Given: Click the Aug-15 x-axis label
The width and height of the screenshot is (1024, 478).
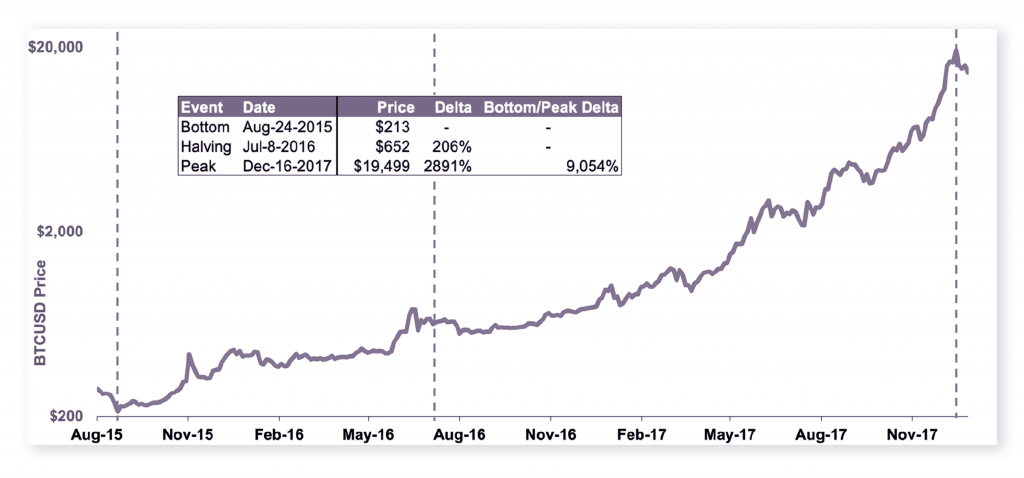Looking at the screenshot, I should click(98, 436).
